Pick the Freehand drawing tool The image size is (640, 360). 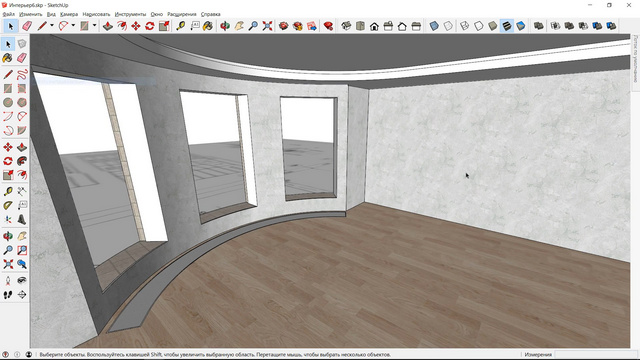pos(22,74)
